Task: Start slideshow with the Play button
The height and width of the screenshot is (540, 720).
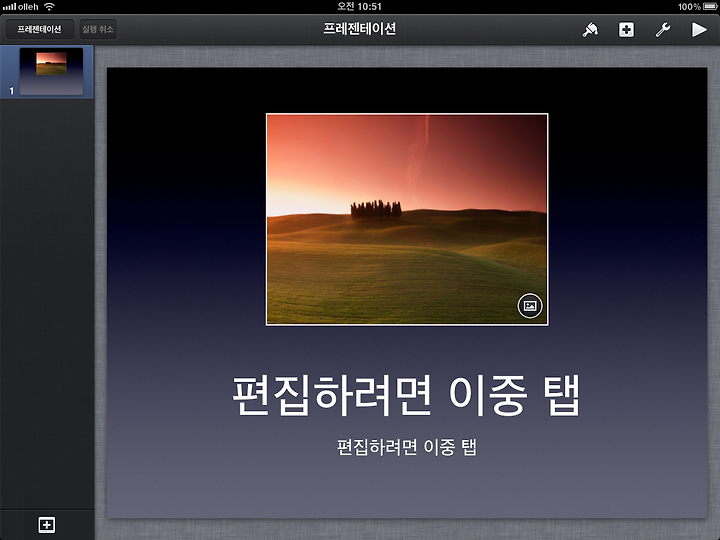Action: (699, 30)
